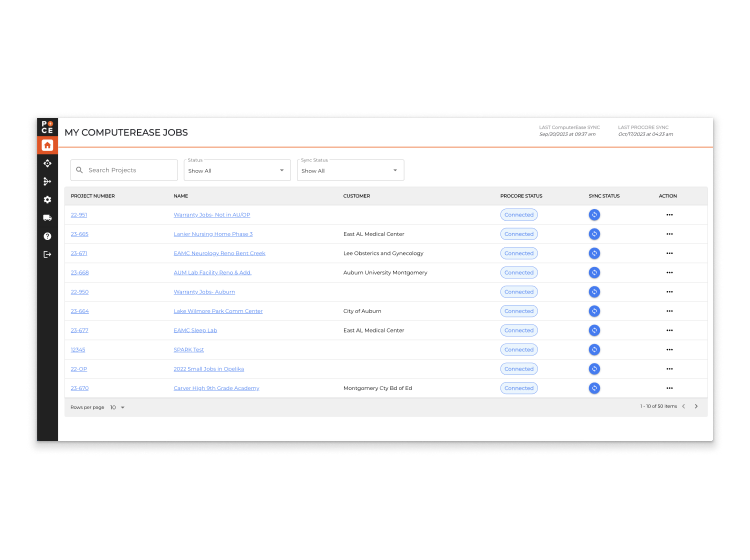
Task: Open the Carver High 9th Grade Academy link
Action: 216,388
